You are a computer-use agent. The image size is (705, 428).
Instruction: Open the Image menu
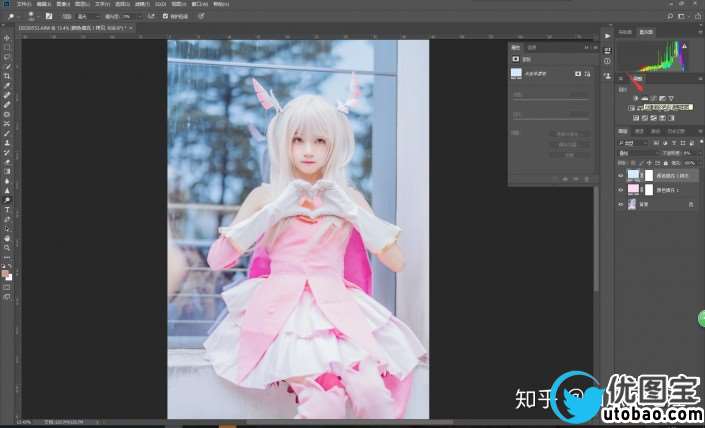[x=63, y=4]
